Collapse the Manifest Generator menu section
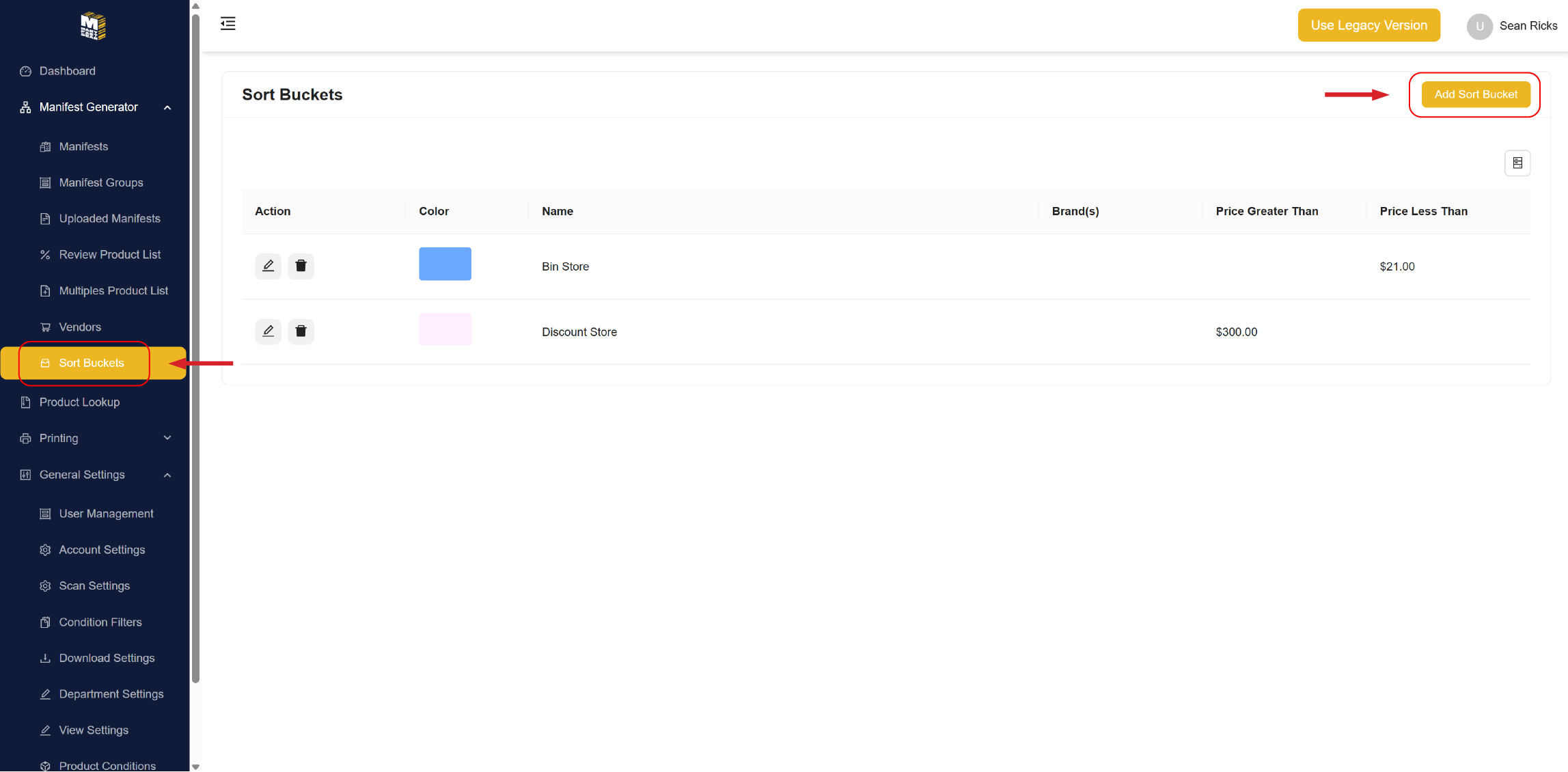This screenshot has width=1568, height=772. [167, 107]
